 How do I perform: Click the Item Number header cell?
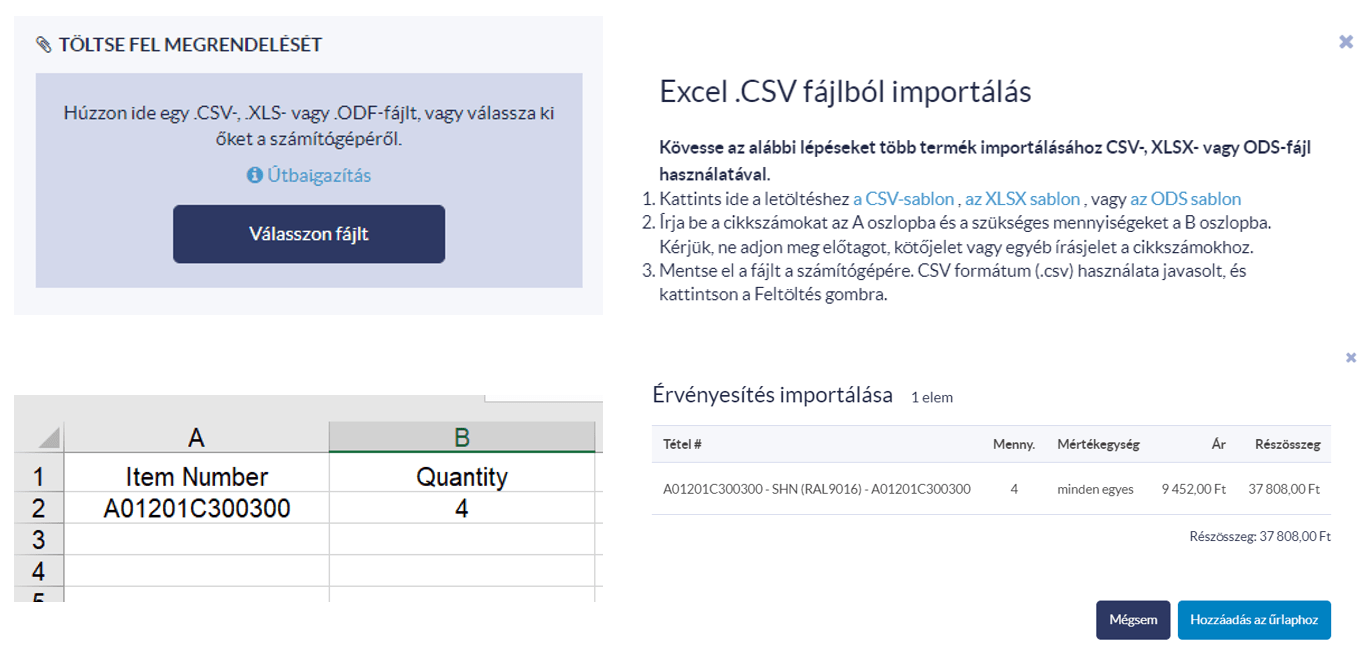pyautogui.click(x=196, y=477)
